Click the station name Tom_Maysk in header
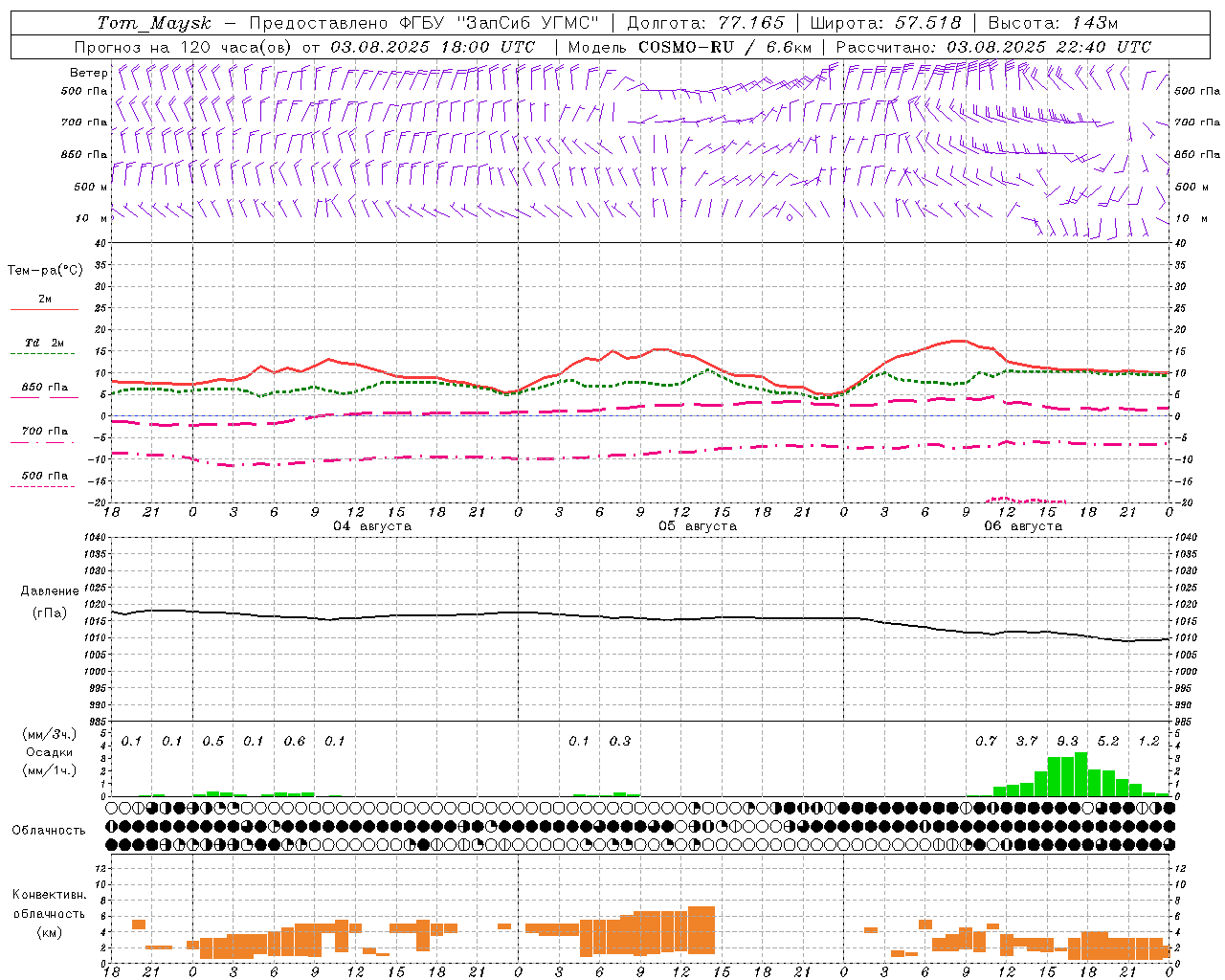The height and width of the screenshot is (980, 1225). [x=154, y=23]
